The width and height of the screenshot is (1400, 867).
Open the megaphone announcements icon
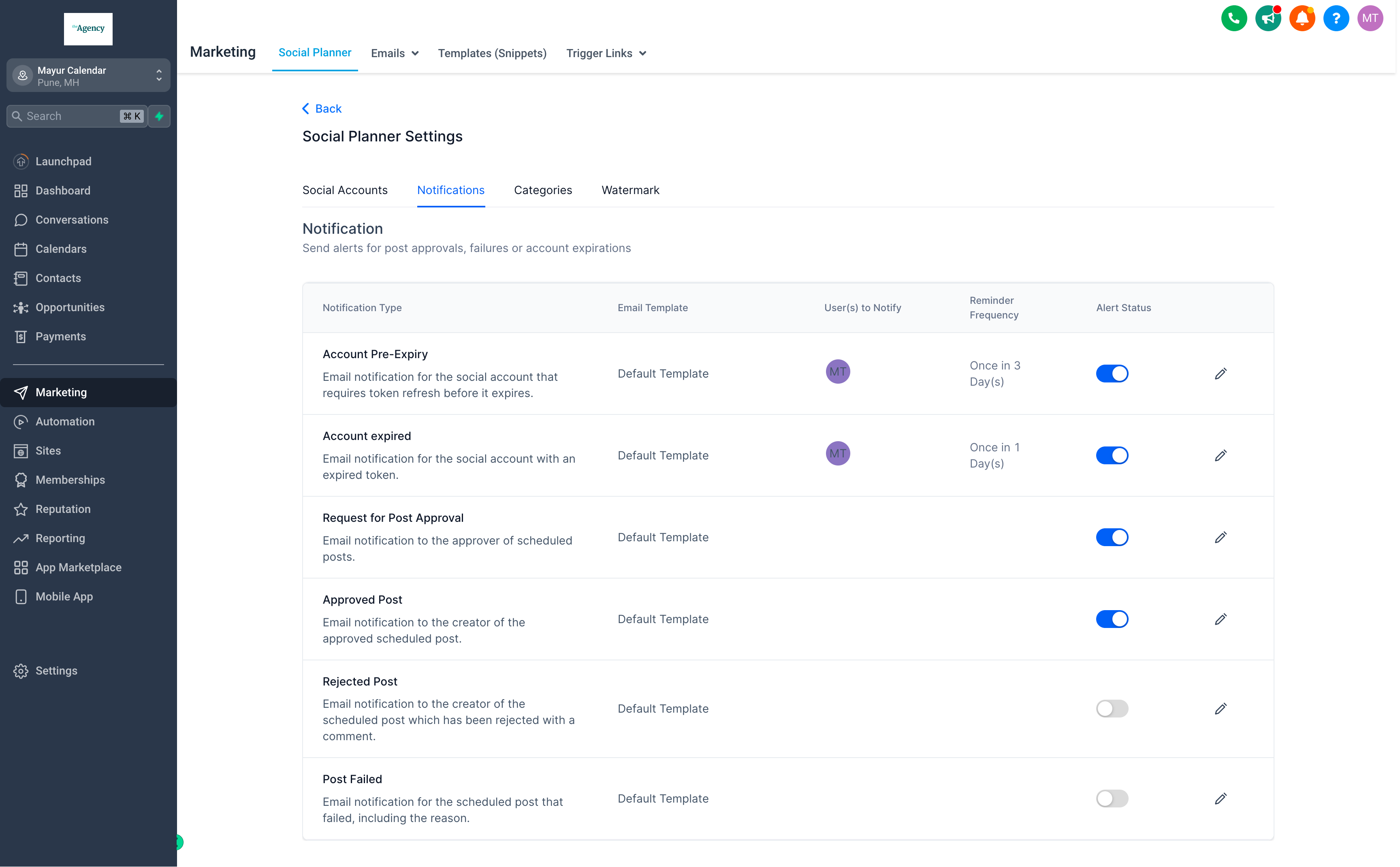pyautogui.click(x=1268, y=18)
